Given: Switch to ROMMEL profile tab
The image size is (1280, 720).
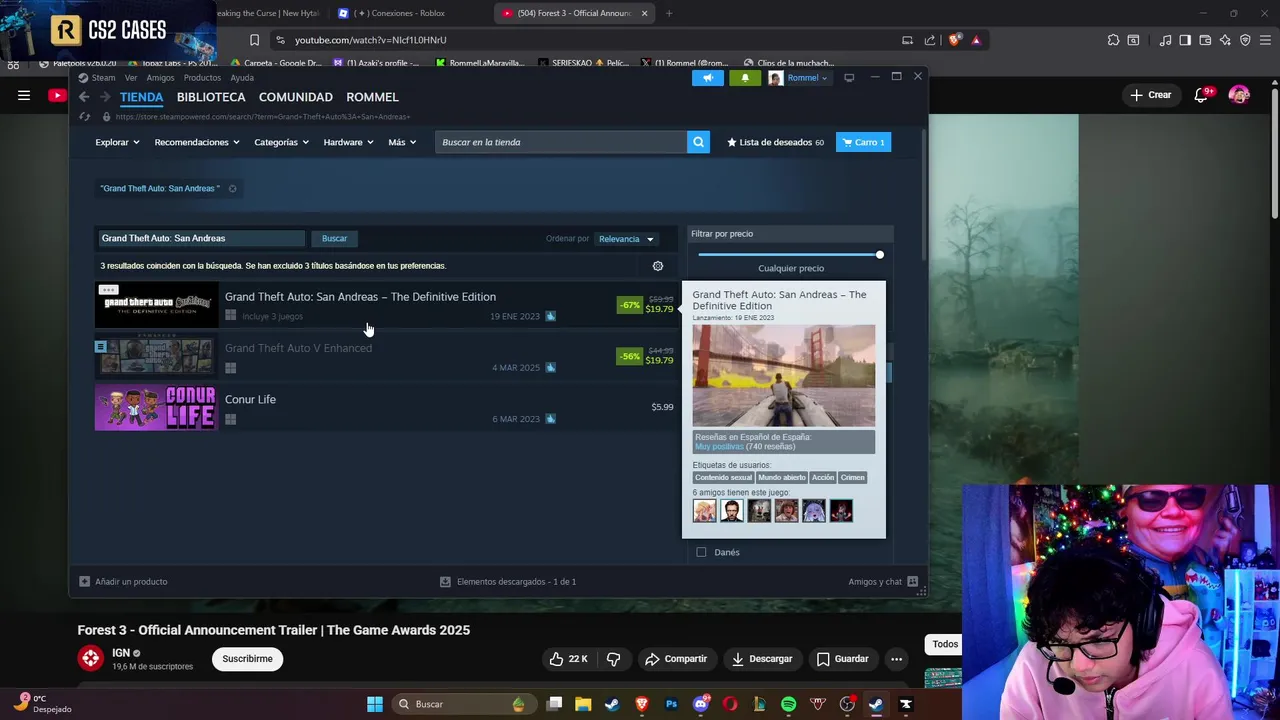Looking at the screenshot, I should [x=372, y=97].
